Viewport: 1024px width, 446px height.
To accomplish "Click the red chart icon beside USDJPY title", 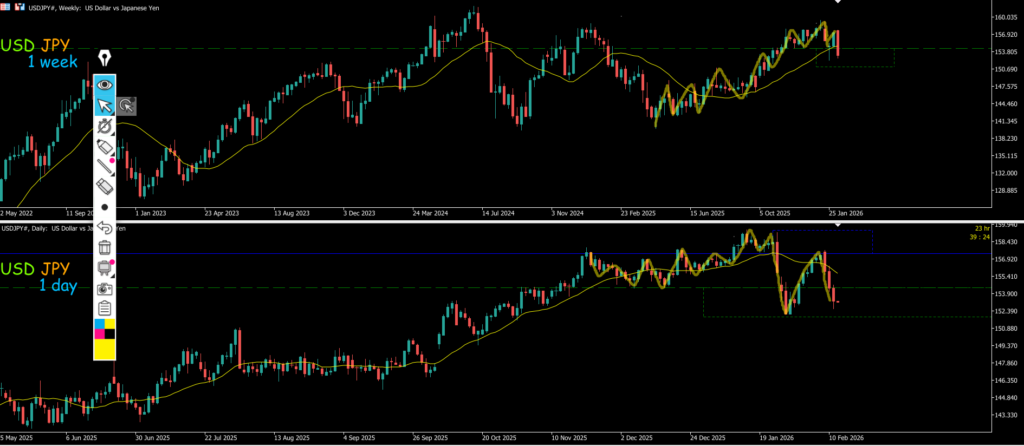I will pos(19,6).
